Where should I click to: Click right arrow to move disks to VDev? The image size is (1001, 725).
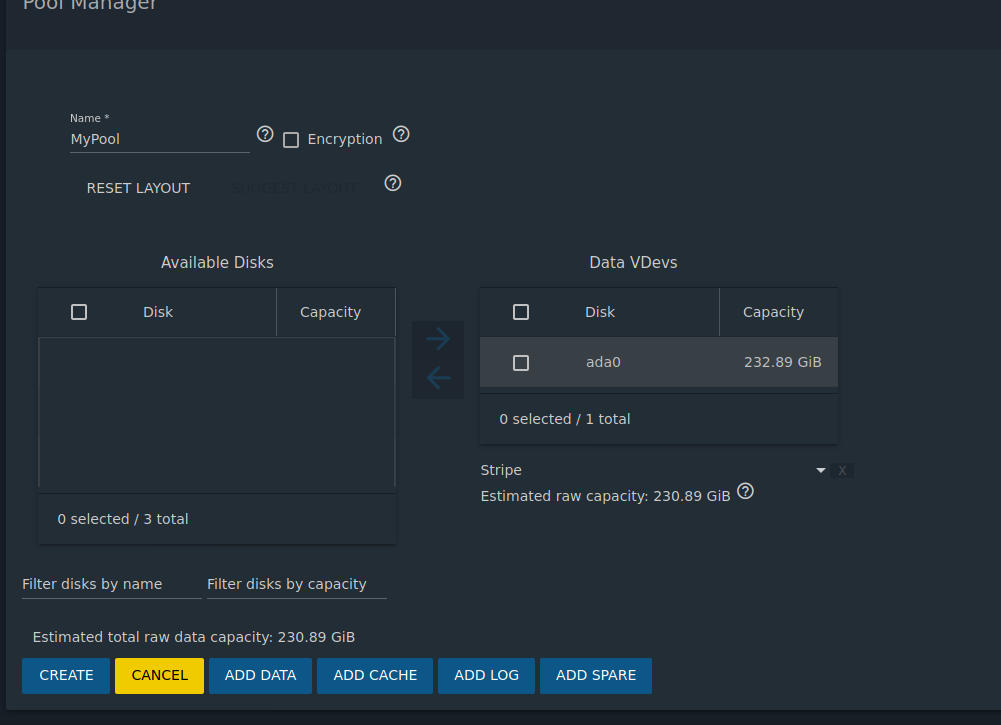click(438, 339)
